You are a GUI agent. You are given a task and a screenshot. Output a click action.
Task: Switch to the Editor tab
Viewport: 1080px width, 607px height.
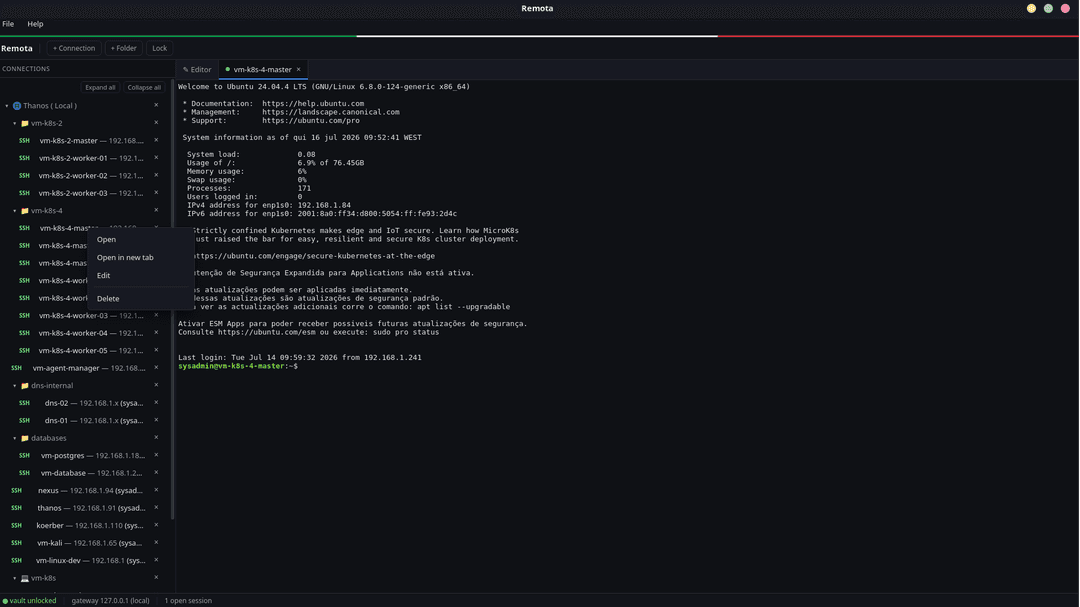[198, 70]
